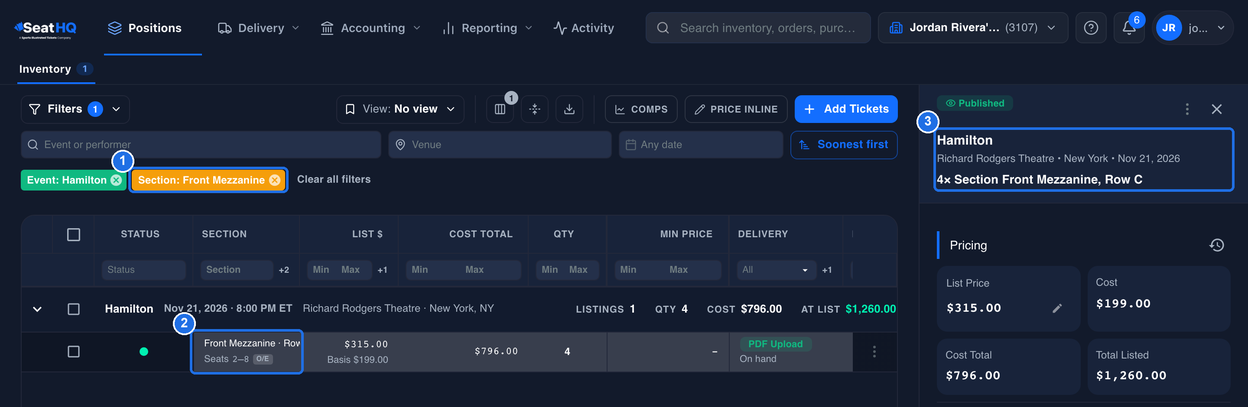Remove the Event: Hamilton filter chip
Screen dimensions: 1248x407
point(117,180)
